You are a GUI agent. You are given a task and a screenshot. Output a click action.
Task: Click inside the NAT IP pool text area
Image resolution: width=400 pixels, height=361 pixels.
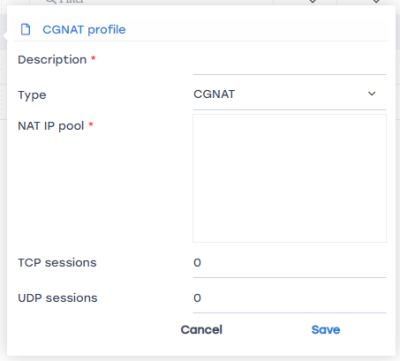tap(289, 178)
